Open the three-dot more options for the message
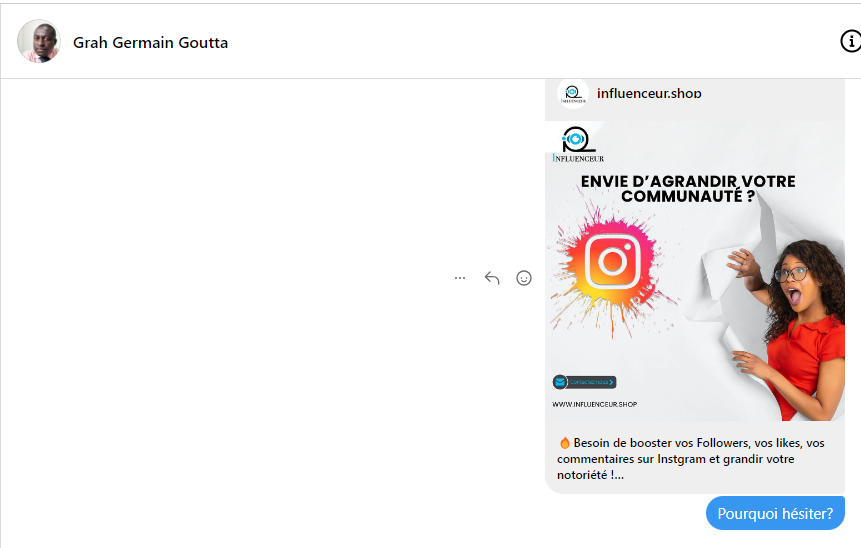This screenshot has height=548, width=861. tap(460, 278)
